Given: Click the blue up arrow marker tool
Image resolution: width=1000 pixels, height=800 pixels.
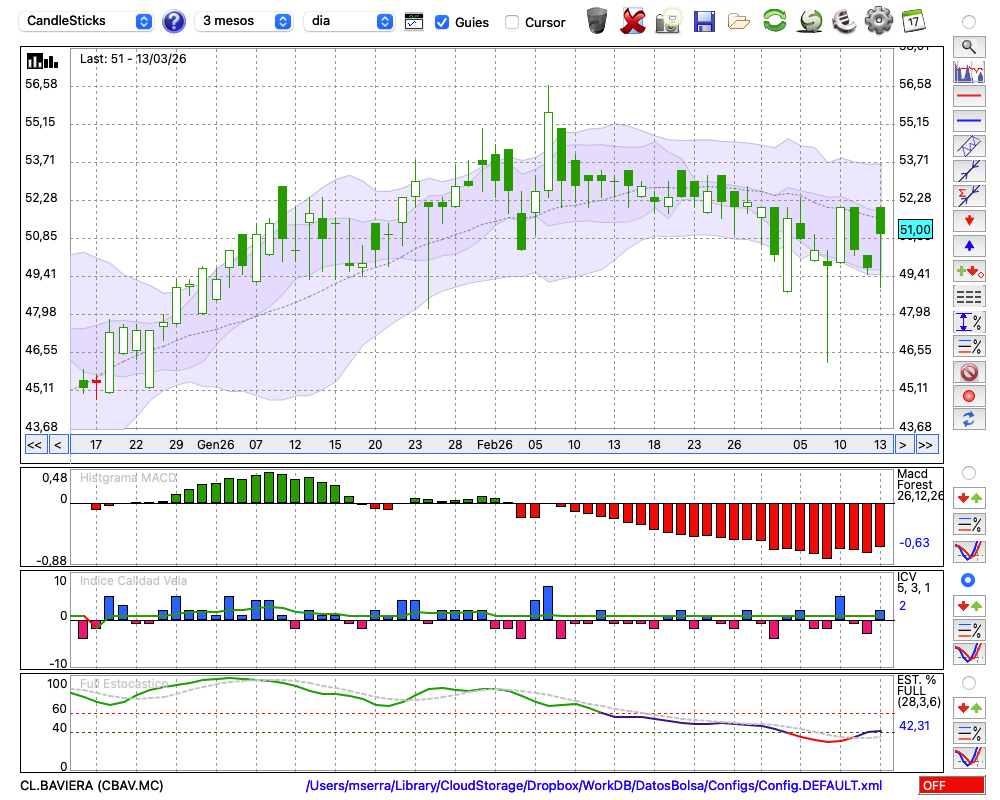Looking at the screenshot, I should 969,246.
